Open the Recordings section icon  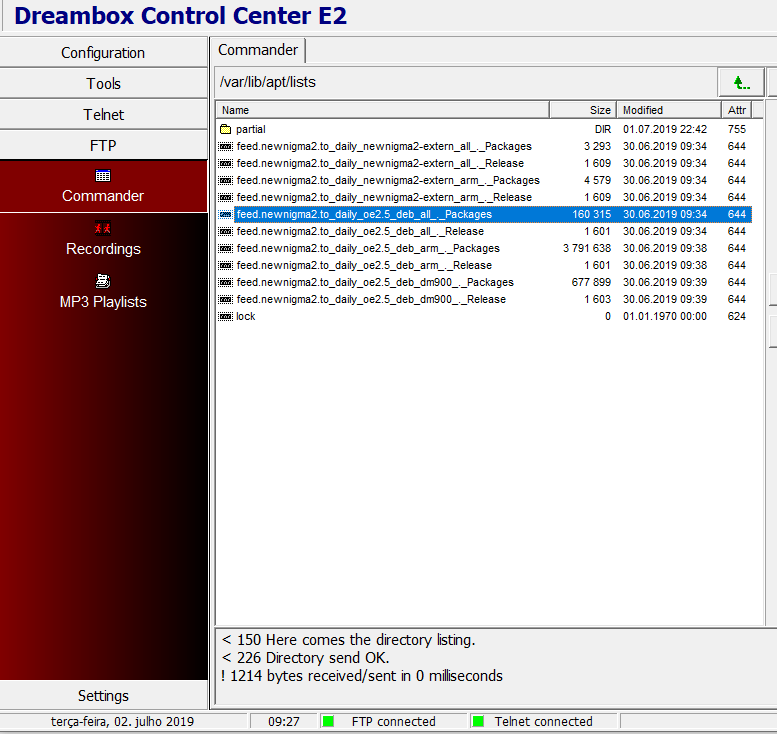coord(103,229)
